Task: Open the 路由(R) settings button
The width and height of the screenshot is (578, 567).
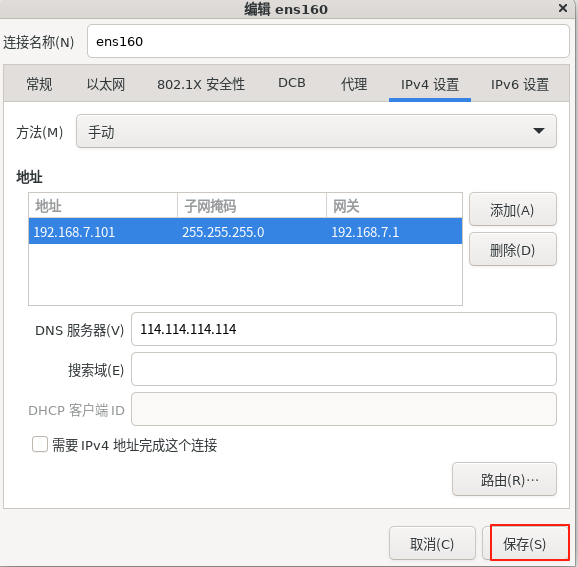Action: (504, 479)
